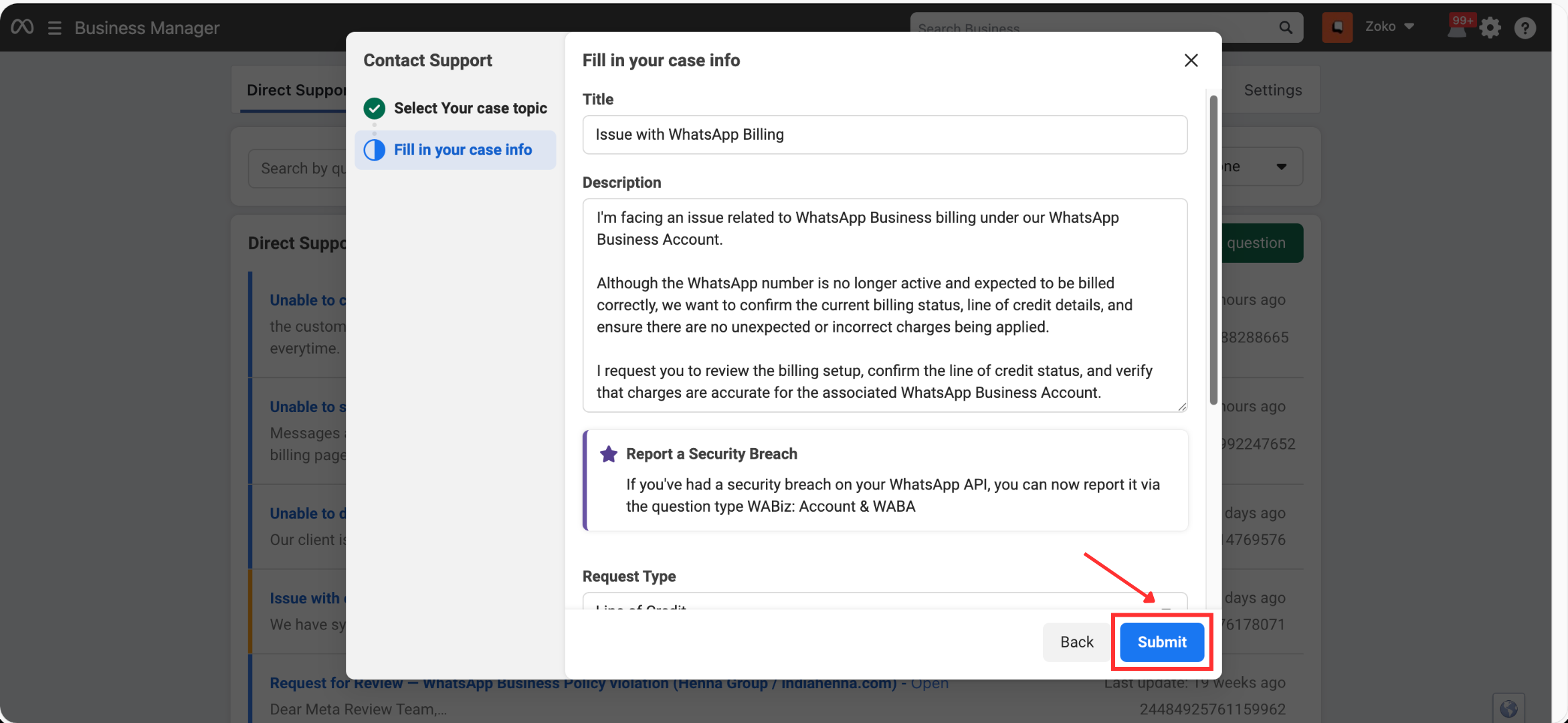Click the Zoko account avatar
The image size is (1568, 723).
pyautogui.click(x=1337, y=27)
